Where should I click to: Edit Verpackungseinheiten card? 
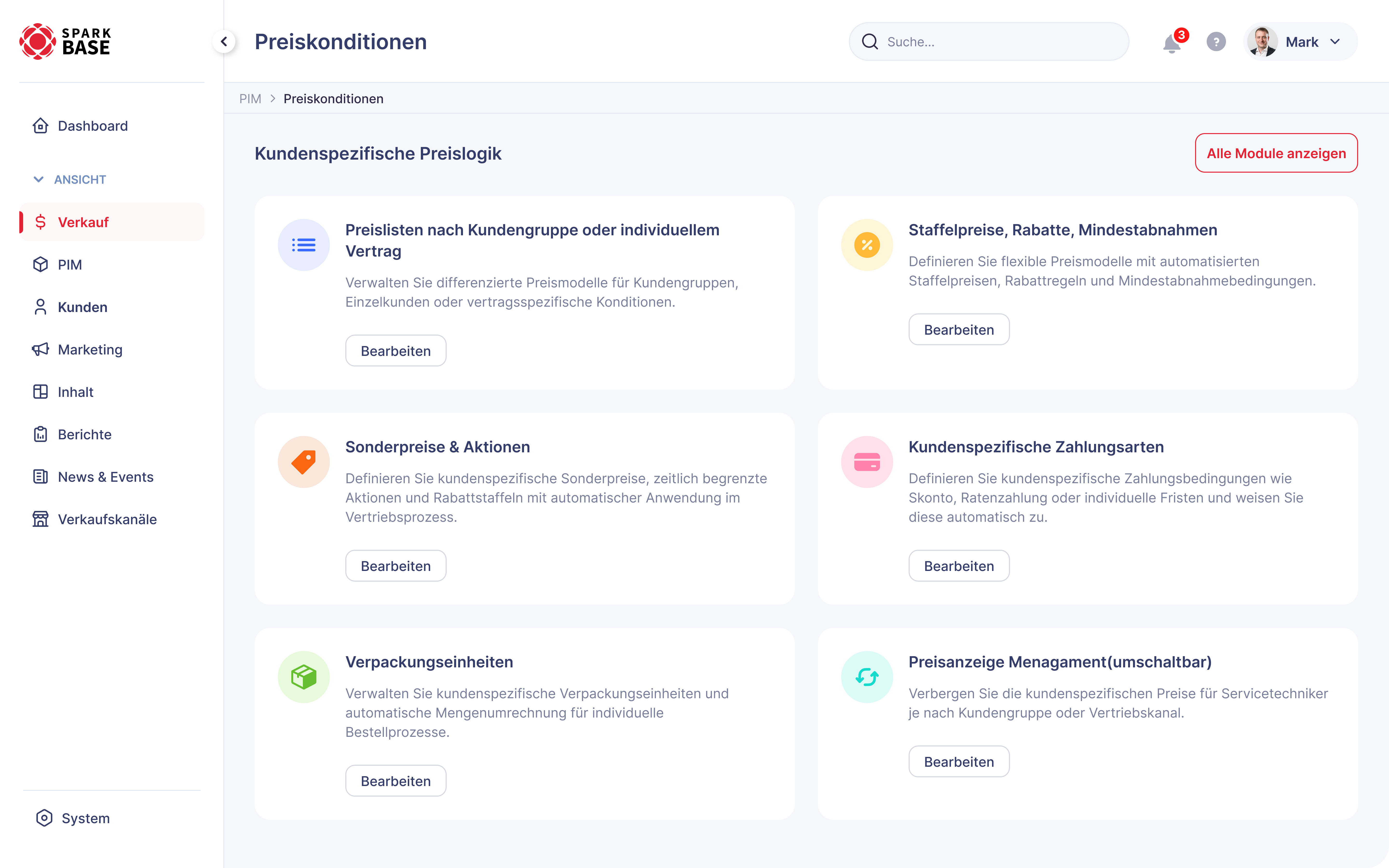point(395,781)
